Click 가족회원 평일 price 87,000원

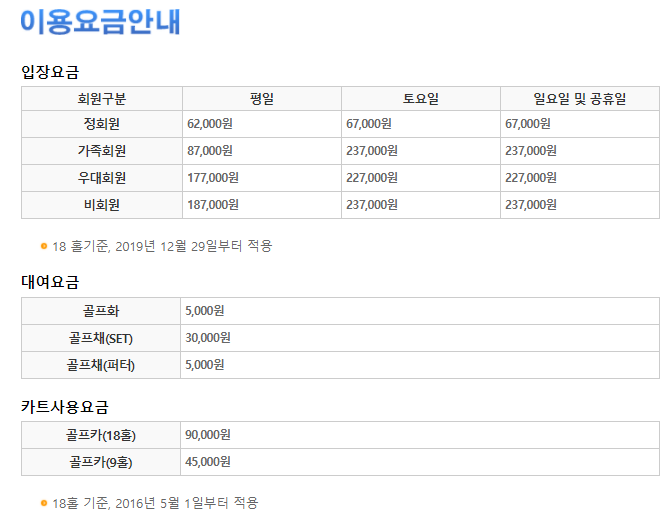210,151
